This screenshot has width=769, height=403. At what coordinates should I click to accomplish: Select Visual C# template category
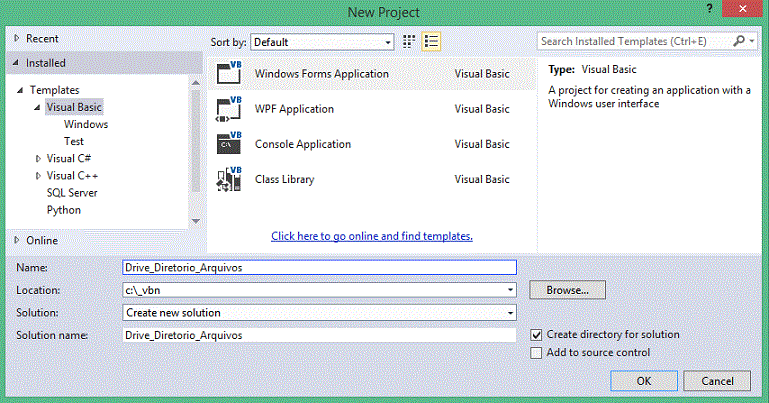point(69,158)
